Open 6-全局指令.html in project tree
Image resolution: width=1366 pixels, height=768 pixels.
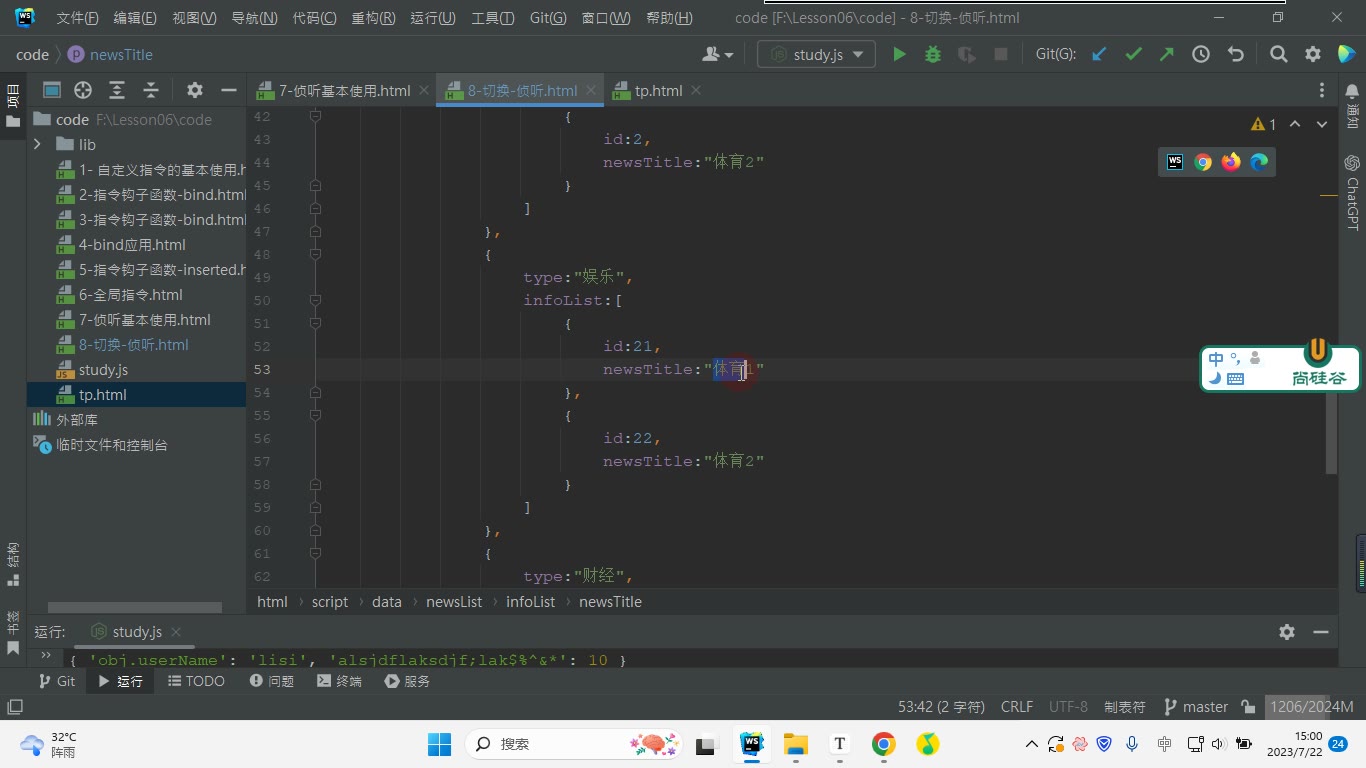[x=131, y=294]
